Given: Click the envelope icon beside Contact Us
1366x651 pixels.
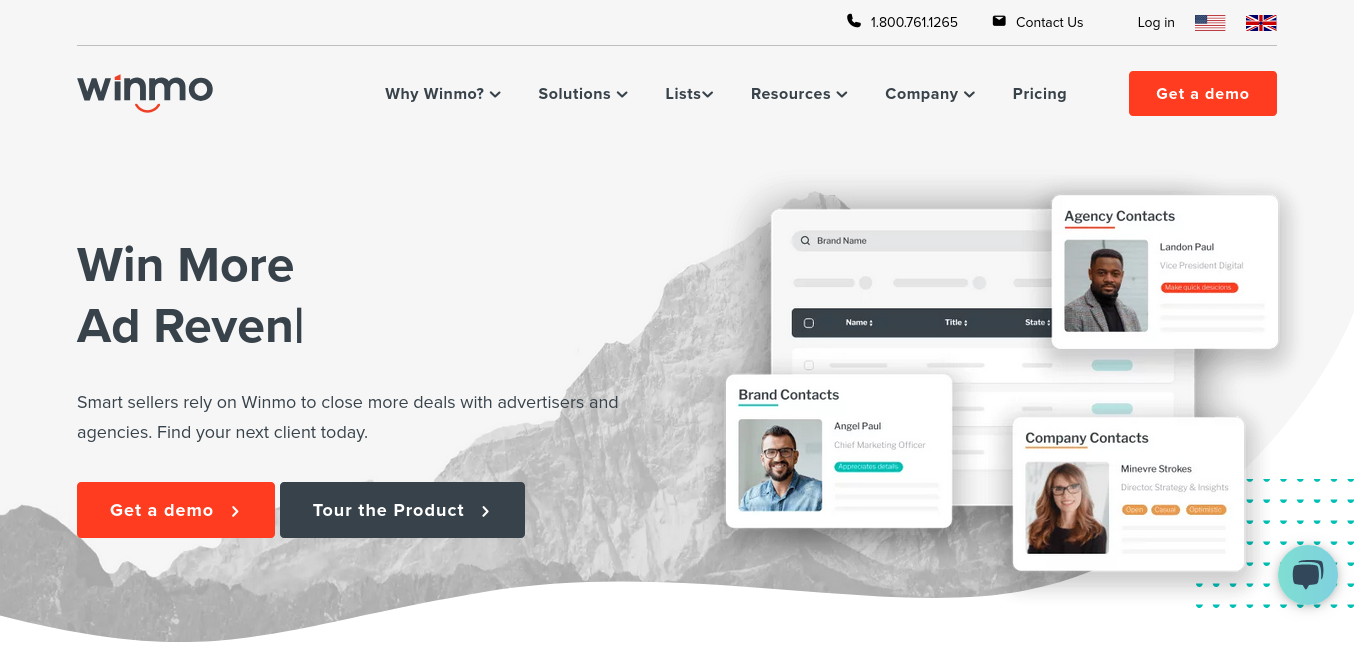Looking at the screenshot, I should click(x=999, y=21).
